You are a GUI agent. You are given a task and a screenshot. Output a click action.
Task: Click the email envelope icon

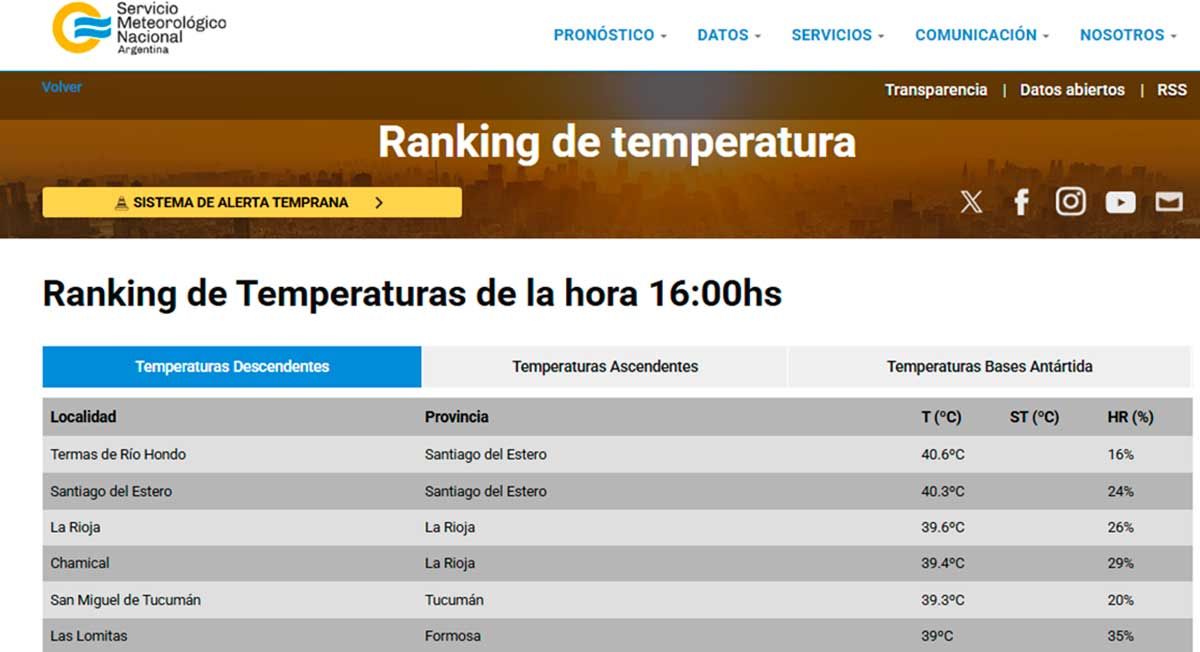(x=1169, y=202)
